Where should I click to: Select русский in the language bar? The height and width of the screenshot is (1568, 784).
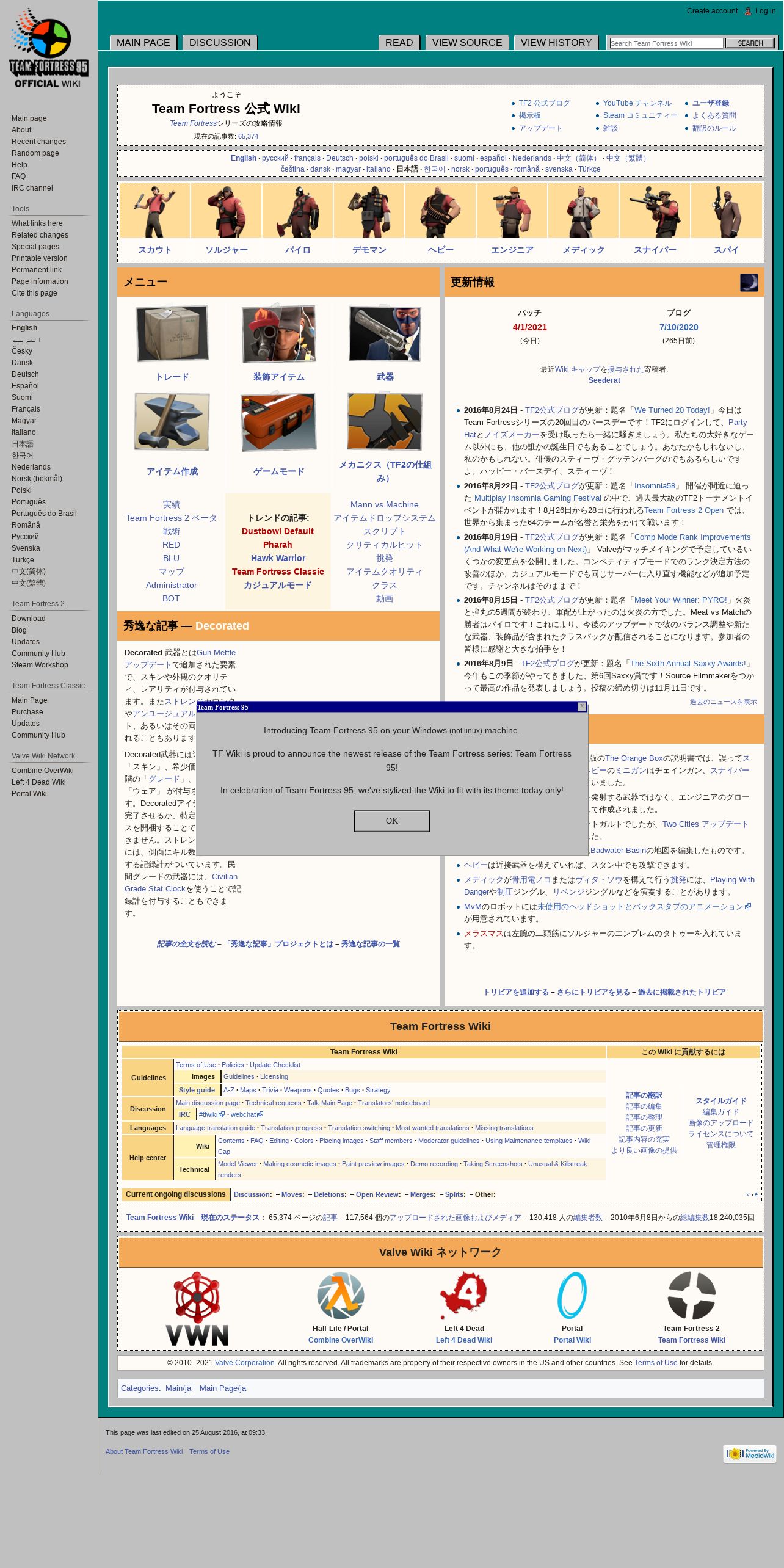275,158
